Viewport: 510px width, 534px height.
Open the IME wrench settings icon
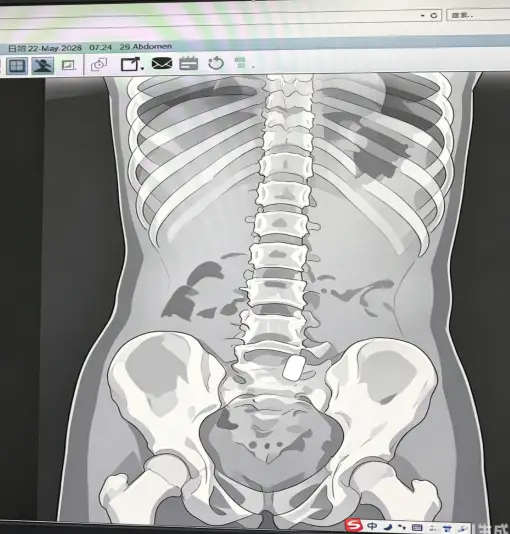point(462,528)
